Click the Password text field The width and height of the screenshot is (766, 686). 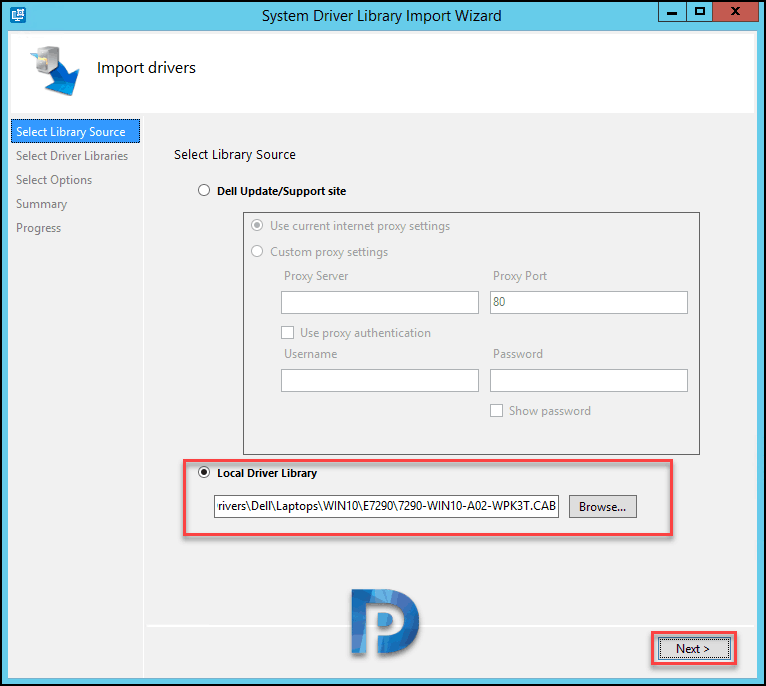[x=589, y=381]
